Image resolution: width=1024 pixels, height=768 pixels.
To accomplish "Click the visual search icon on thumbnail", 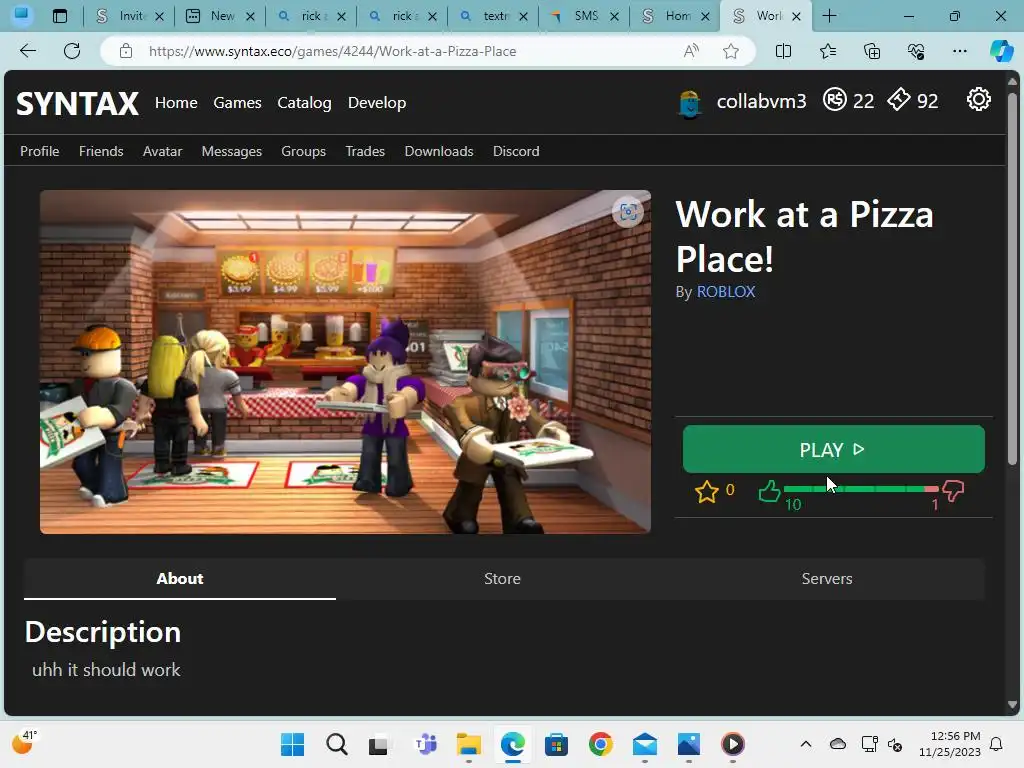I will 628,212.
